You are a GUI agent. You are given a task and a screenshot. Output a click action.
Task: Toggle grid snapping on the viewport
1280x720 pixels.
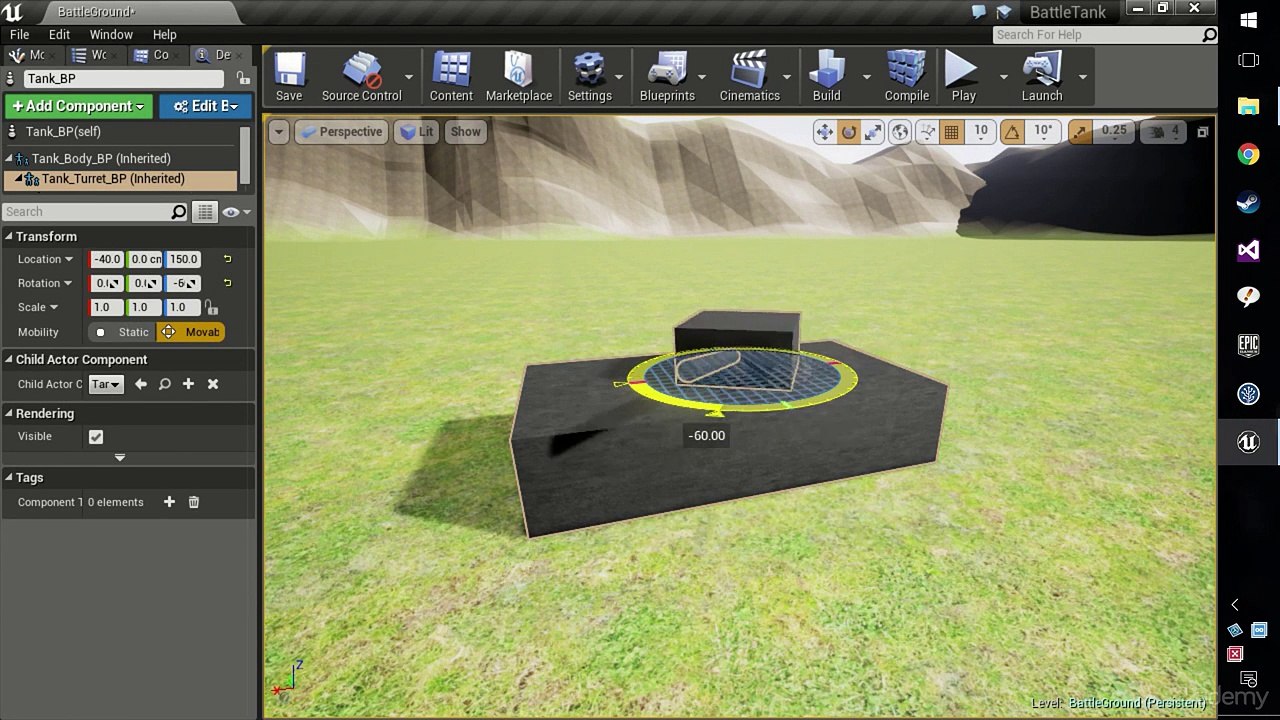pyautogui.click(x=951, y=132)
